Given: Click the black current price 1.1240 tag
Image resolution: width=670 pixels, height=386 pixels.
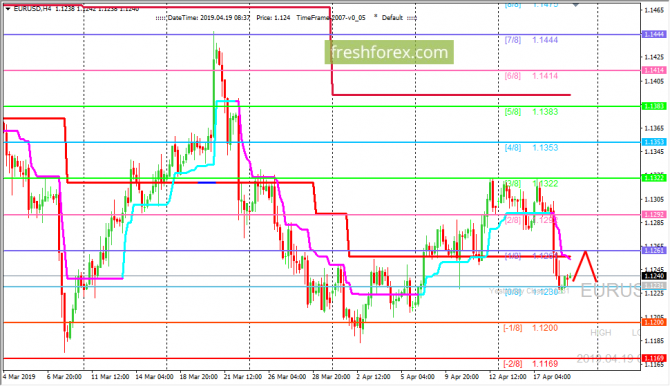Looking at the screenshot, I should point(654,276).
